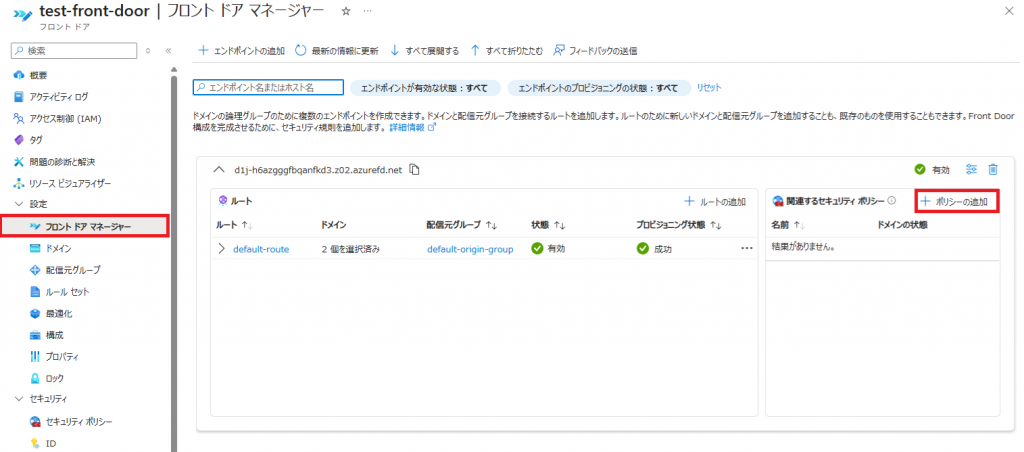1024x452 pixels.
Task: Click すべて折りたたむ toolbar button
Action: tap(507, 50)
